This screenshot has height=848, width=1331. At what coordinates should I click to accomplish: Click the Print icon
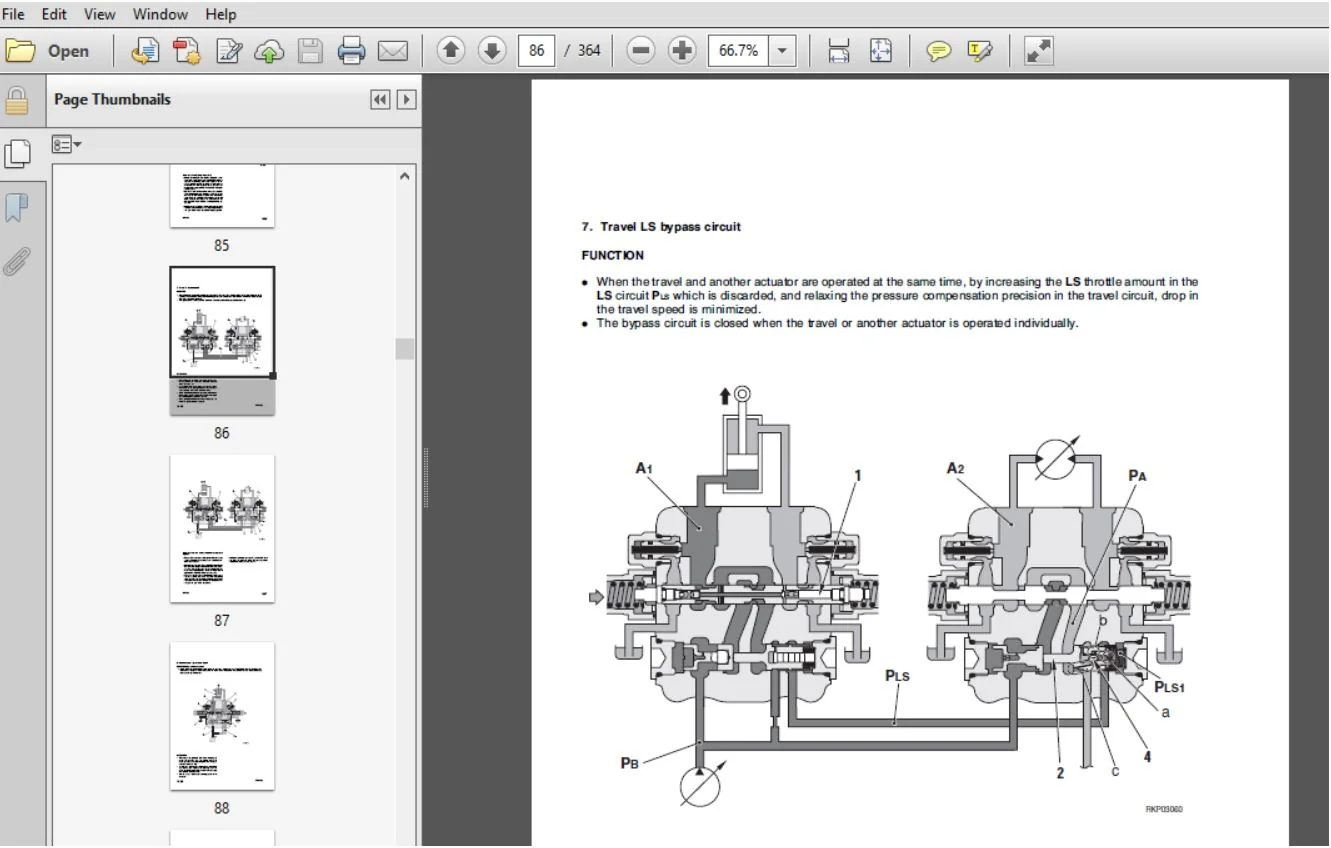click(351, 51)
